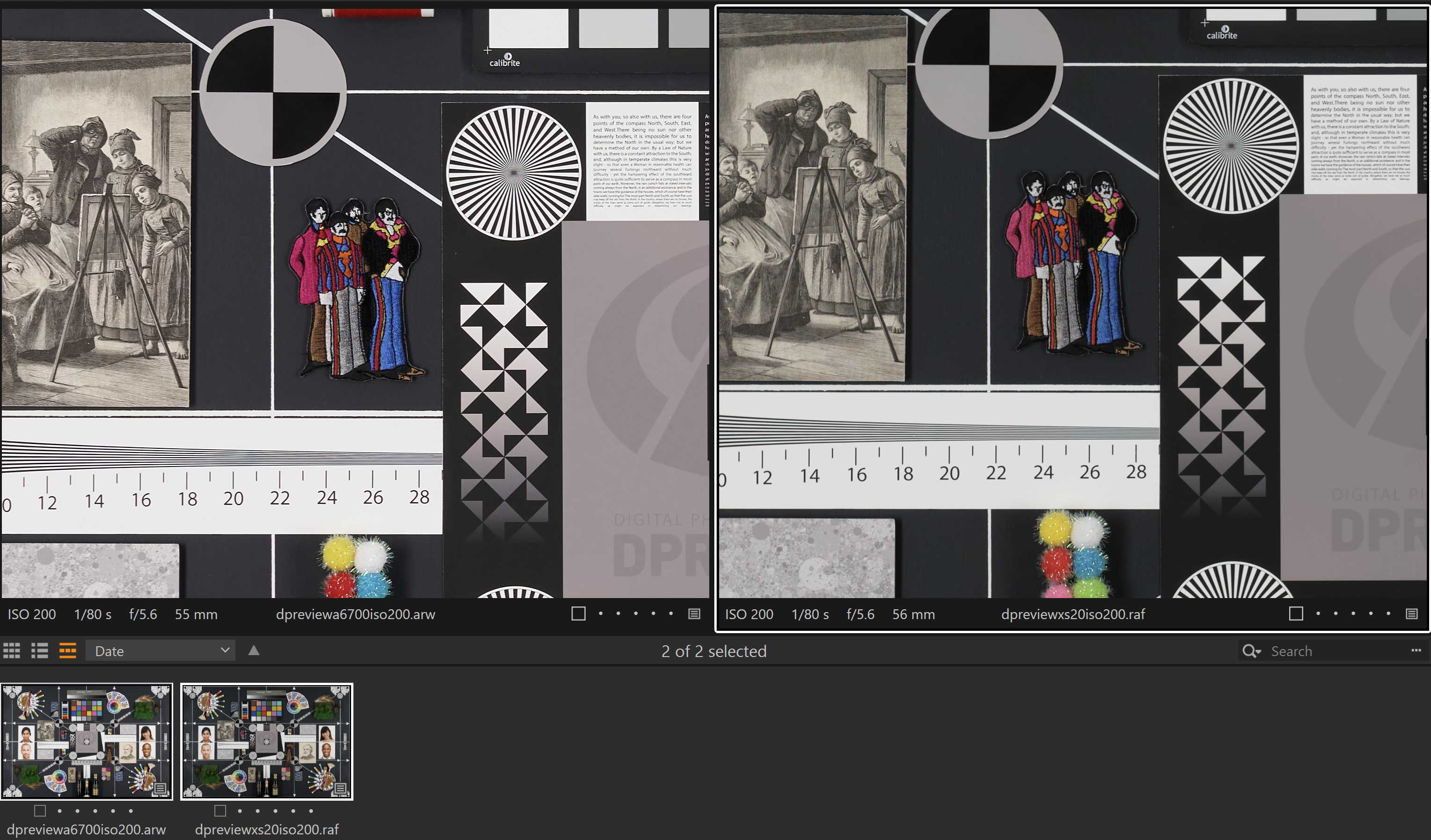Give a6700 viewer image one-star rating
This screenshot has width=1431, height=840.
tap(600, 614)
